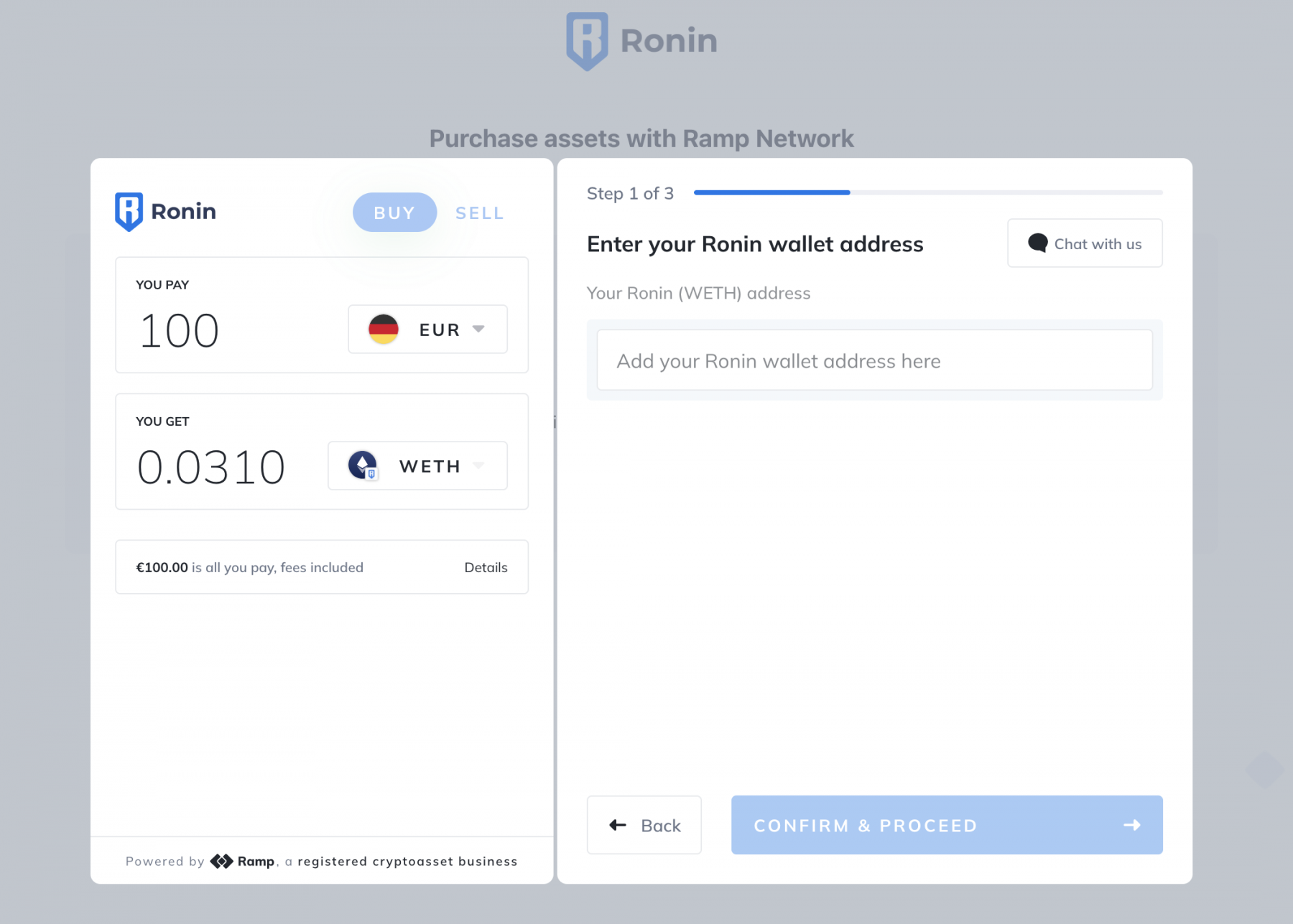Click the chat bubble icon

(1037, 243)
